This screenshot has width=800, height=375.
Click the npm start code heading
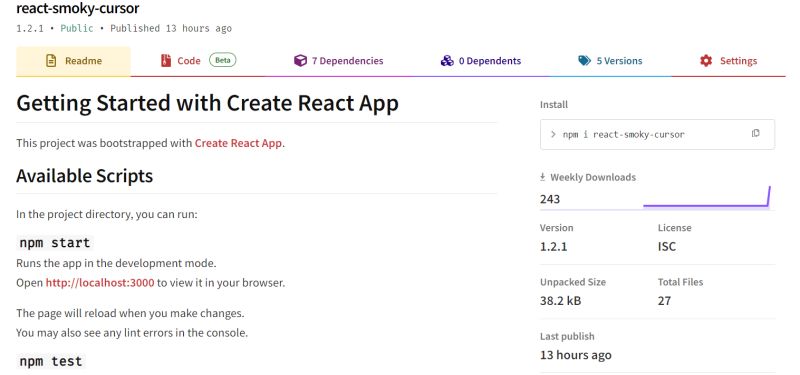point(55,243)
